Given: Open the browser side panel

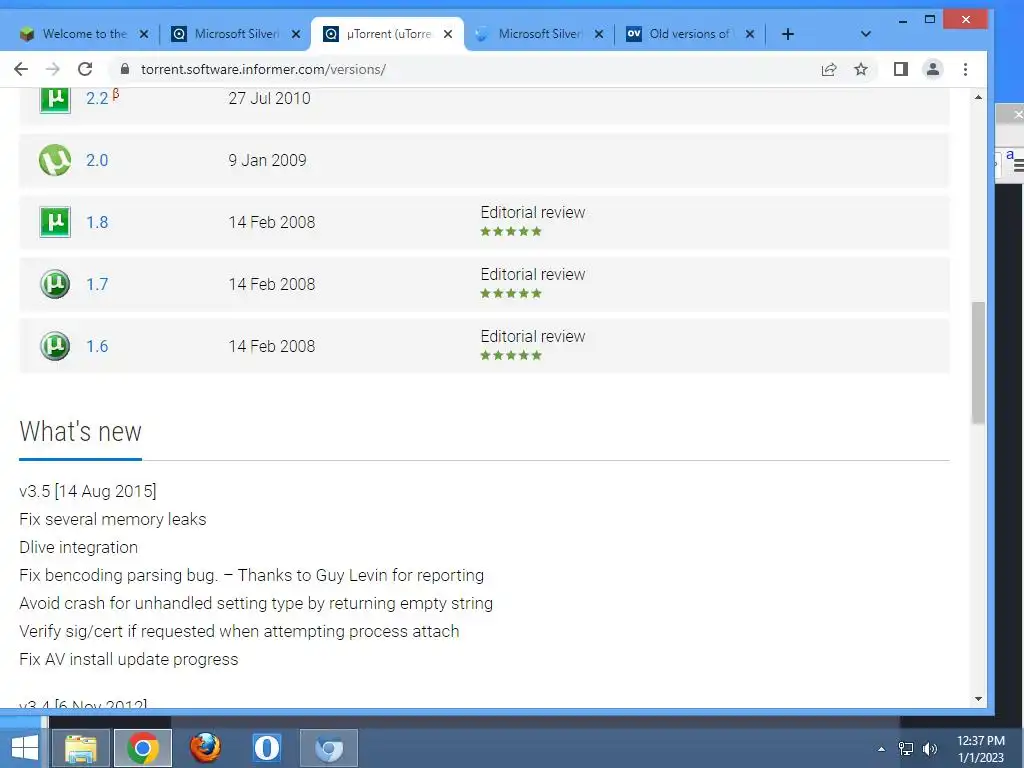Looking at the screenshot, I should click(x=901, y=69).
